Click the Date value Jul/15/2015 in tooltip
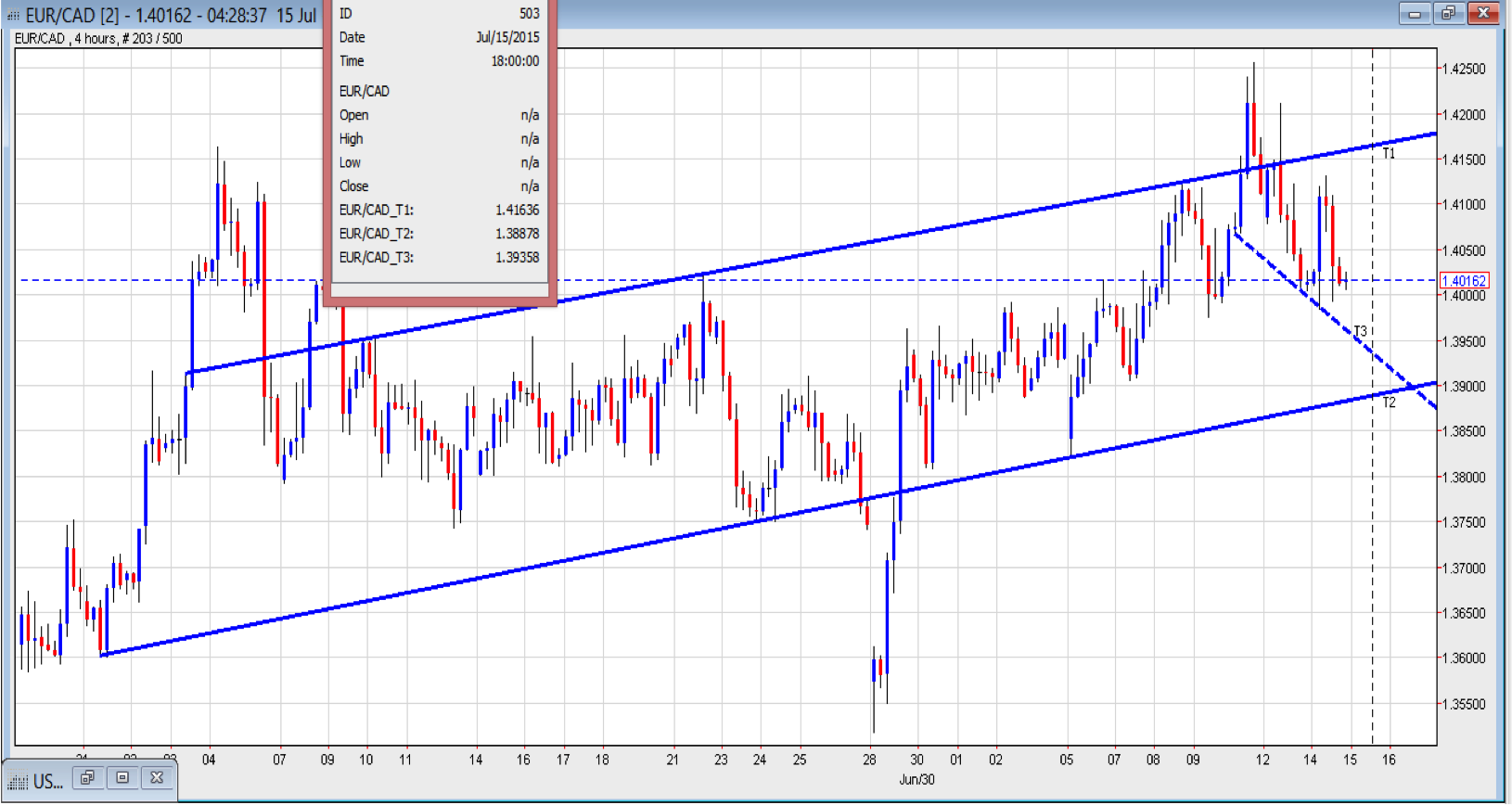Image resolution: width=1512 pixels, height=805 pixels. tap(507, 37)
